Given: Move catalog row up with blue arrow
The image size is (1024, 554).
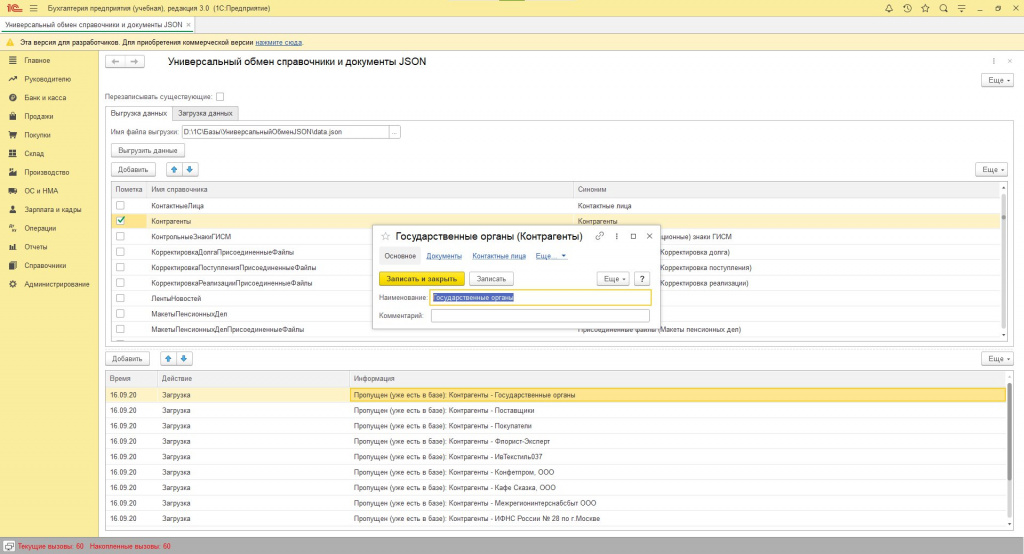Looking at the screenshot, I should 174,169.
